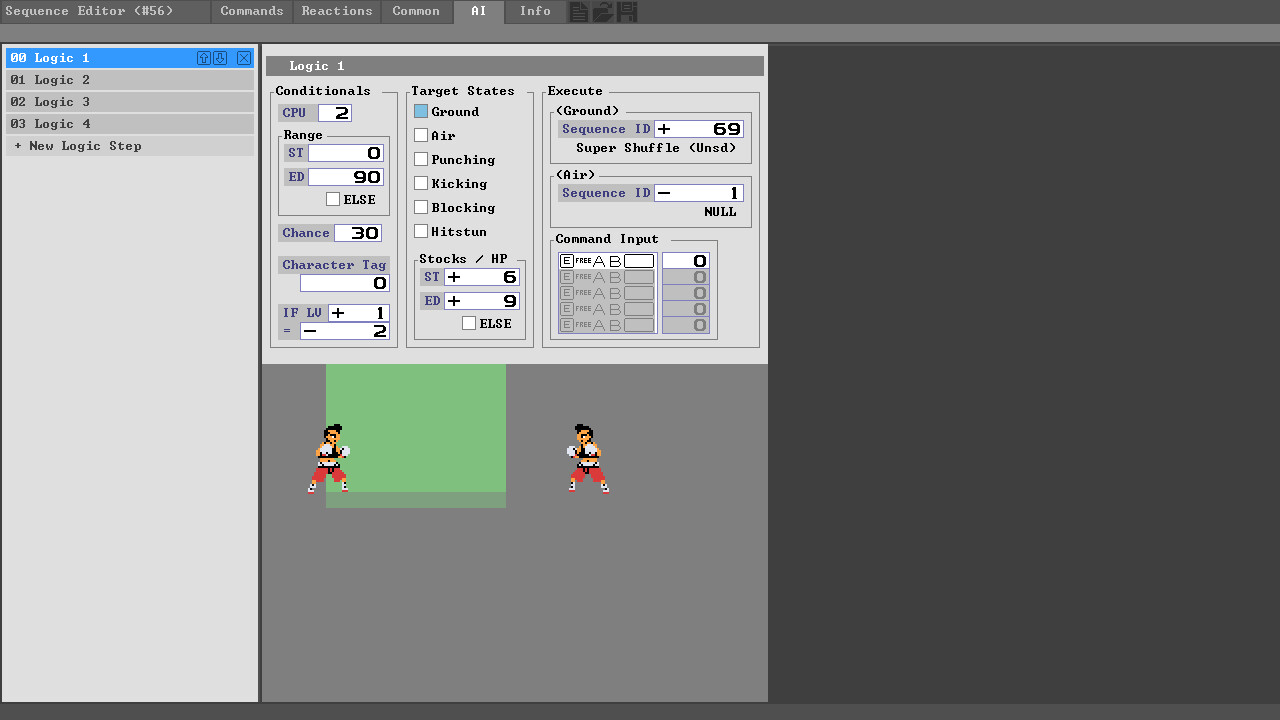1280x720 pixels.
Task: Delete Logic 1 using the X icon
Action: 243,58
